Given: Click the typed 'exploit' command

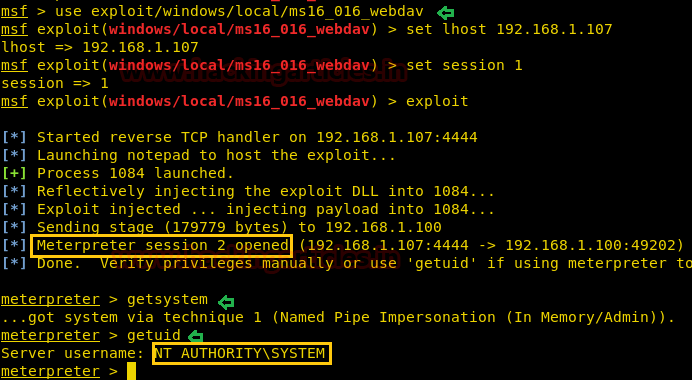Looking at the screenshot, I should point(437,102).
